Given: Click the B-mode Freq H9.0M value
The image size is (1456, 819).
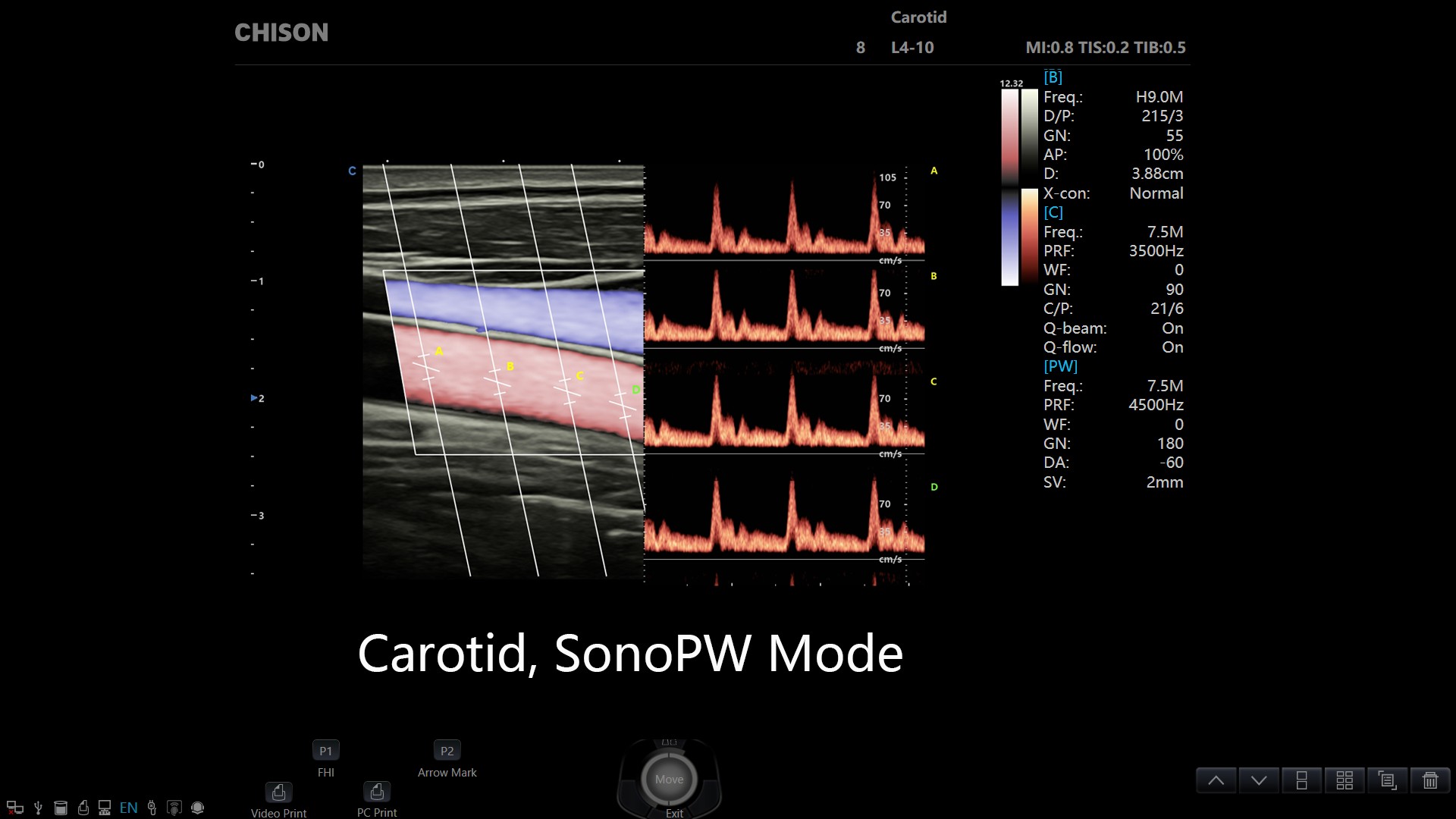Looking at the screenshot, I should coord(1159,97).
